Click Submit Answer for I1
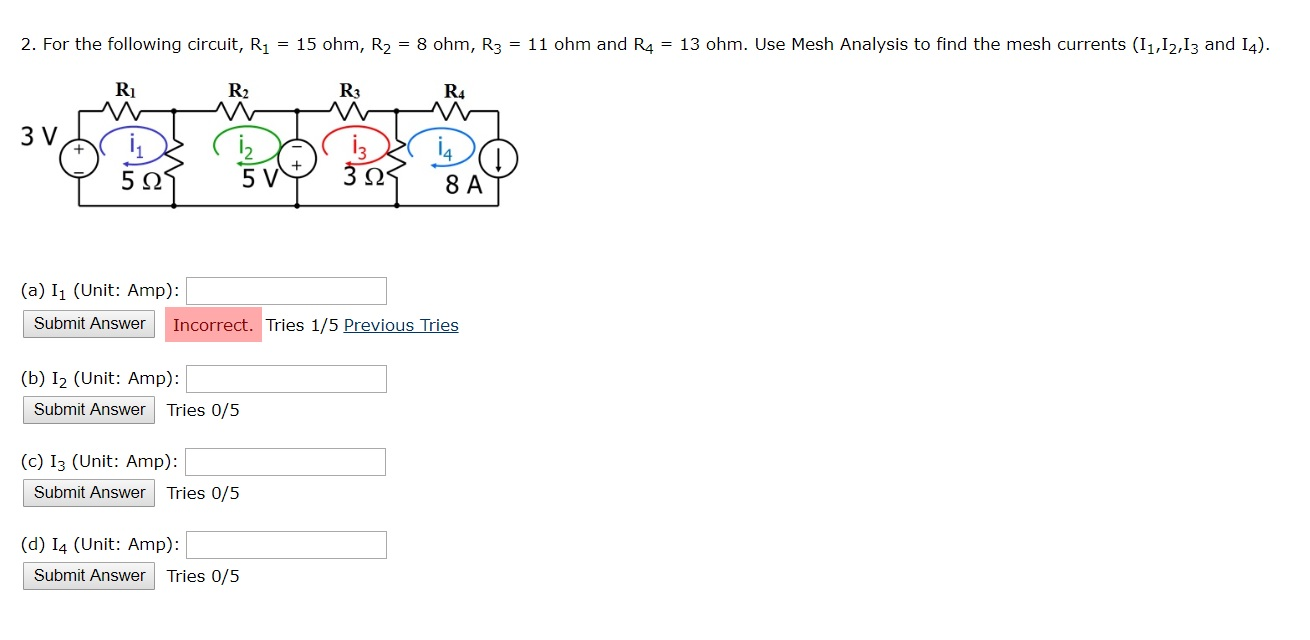The width and height of the screenshot is (1310, 640). coord(88,324)
